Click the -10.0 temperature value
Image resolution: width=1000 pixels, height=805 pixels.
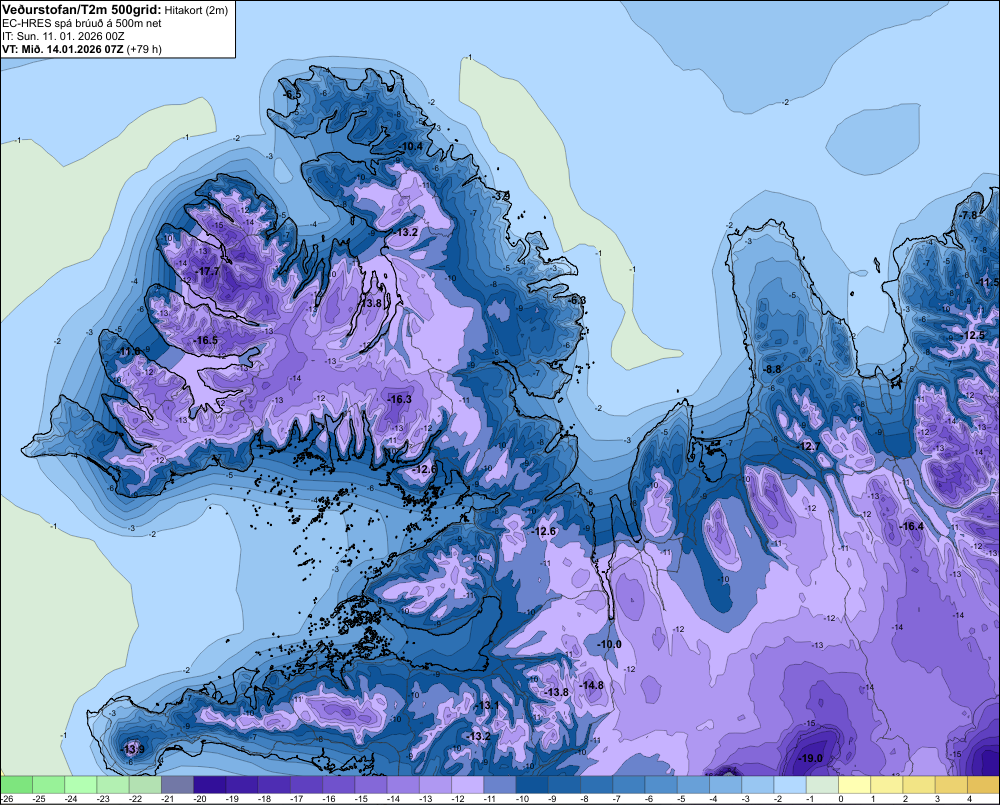click(609, 644)
